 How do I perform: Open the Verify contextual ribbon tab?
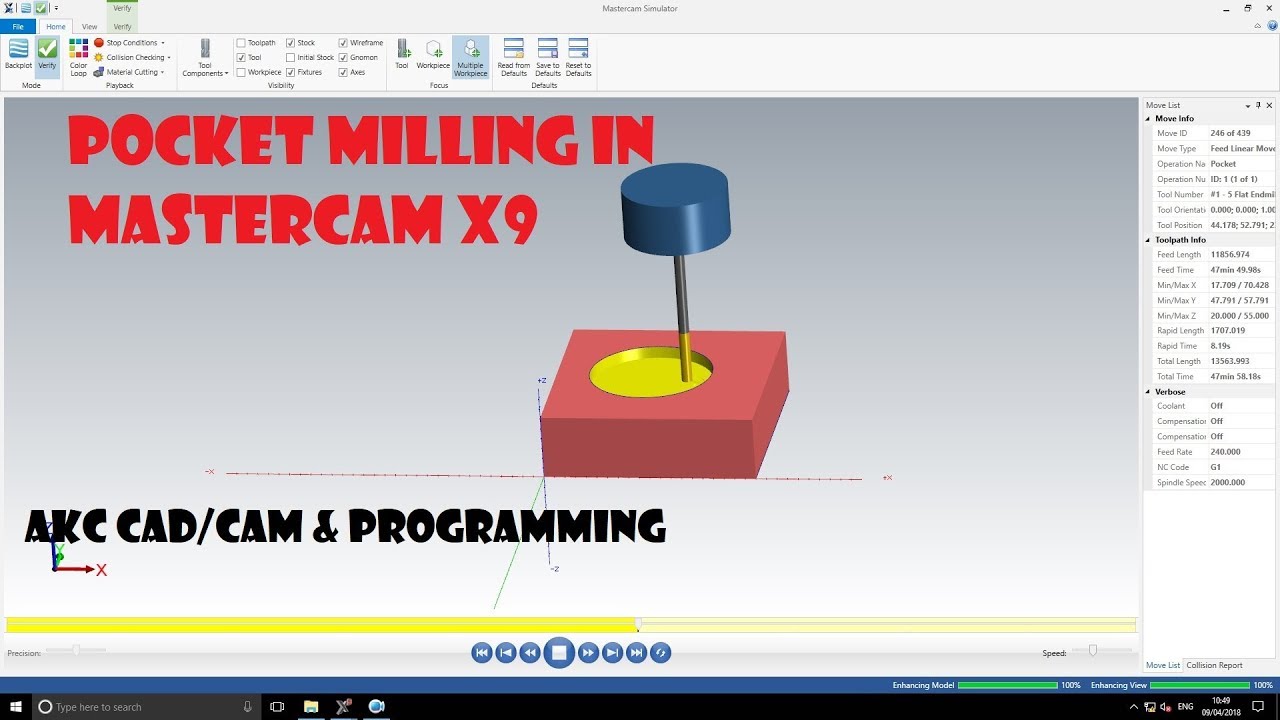point(122,27)
